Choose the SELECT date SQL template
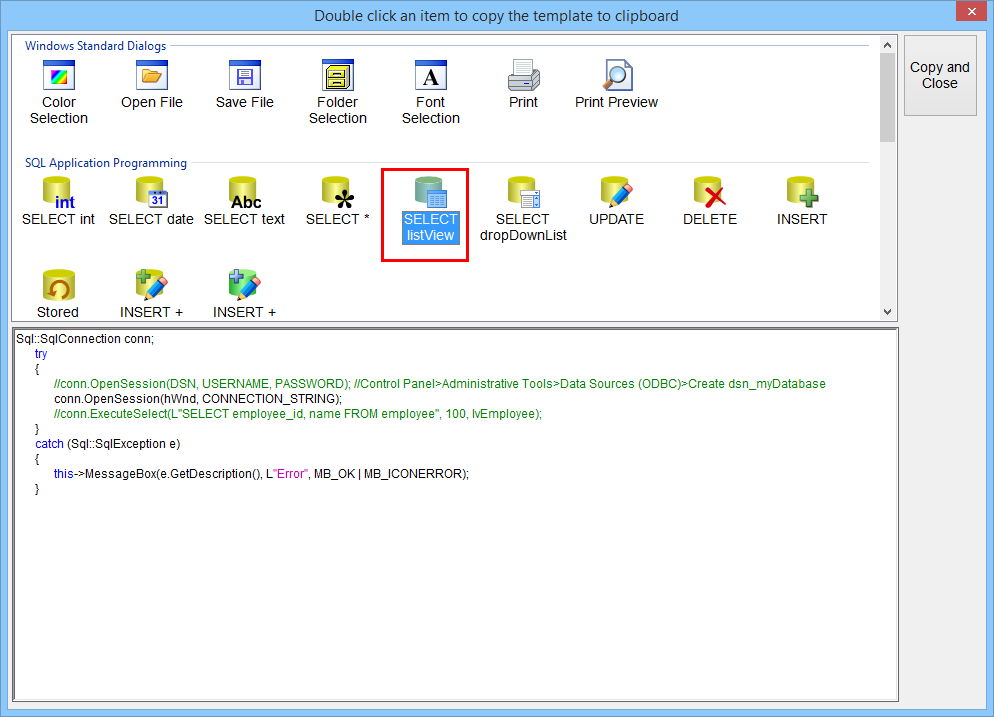 click(x=151, y=202)
